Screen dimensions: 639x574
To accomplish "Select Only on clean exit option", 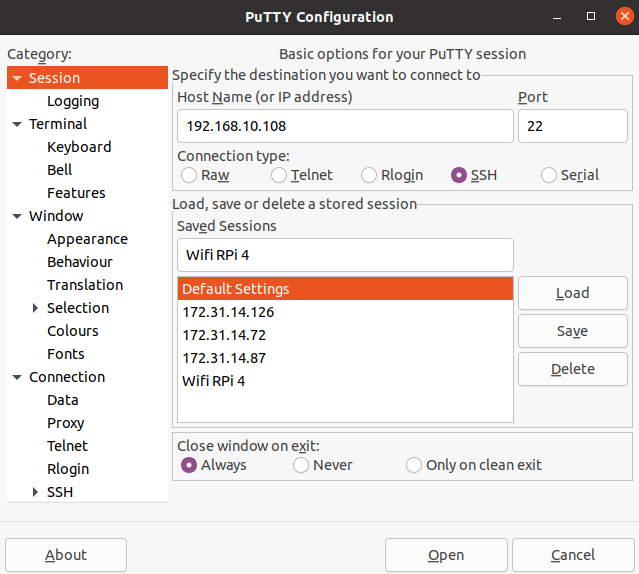I will [x=414, y=465].
